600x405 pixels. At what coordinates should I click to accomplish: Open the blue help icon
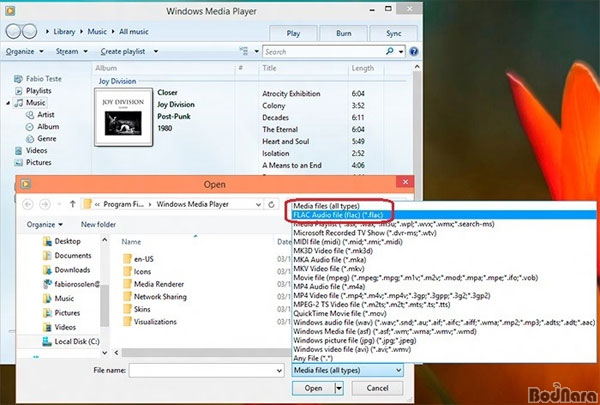pos(414,51)
